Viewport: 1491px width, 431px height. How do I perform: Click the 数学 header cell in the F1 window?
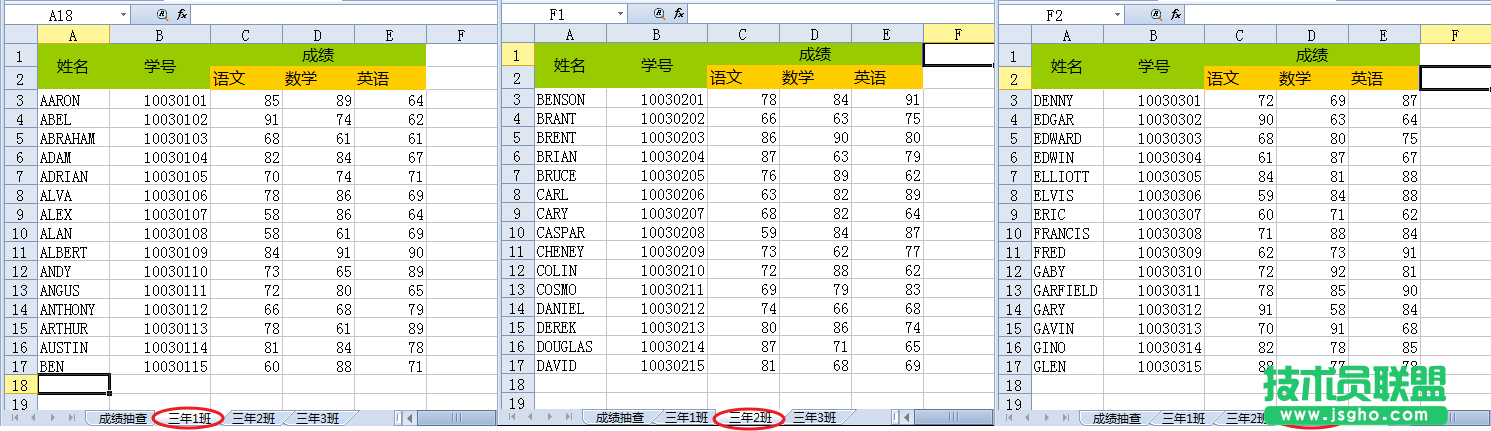(815, 76)
